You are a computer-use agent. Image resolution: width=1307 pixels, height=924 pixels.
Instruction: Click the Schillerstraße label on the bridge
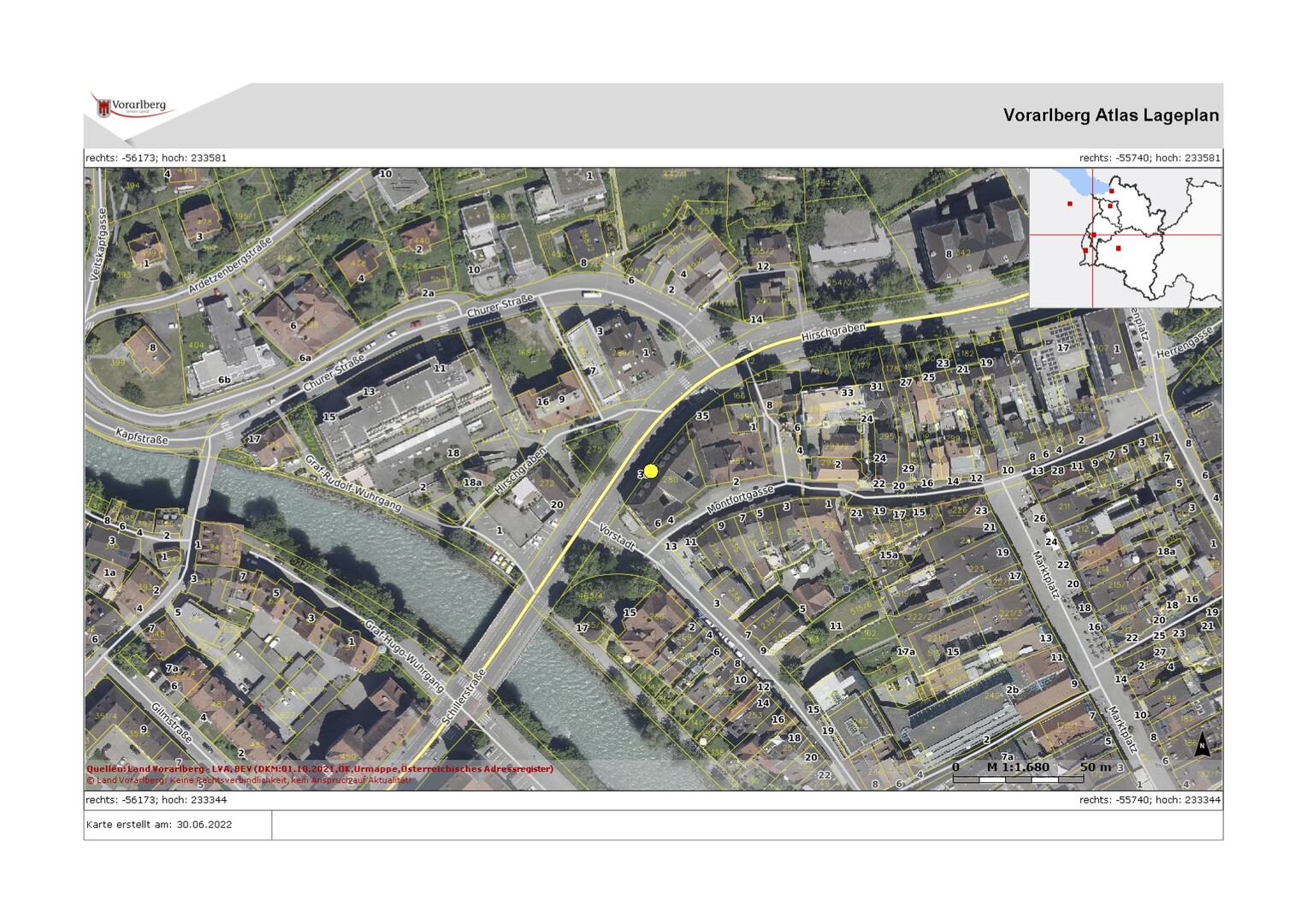click(464, 697)
